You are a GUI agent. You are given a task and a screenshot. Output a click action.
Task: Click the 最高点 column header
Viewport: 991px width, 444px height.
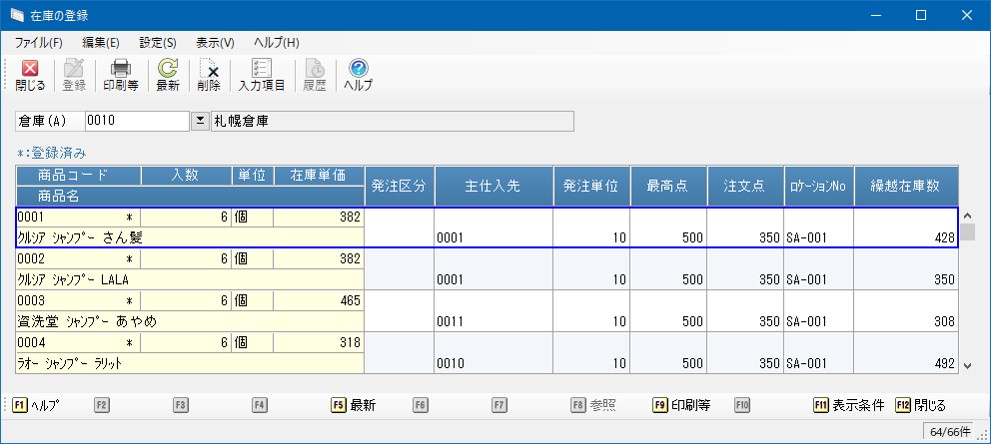[669, 186]
